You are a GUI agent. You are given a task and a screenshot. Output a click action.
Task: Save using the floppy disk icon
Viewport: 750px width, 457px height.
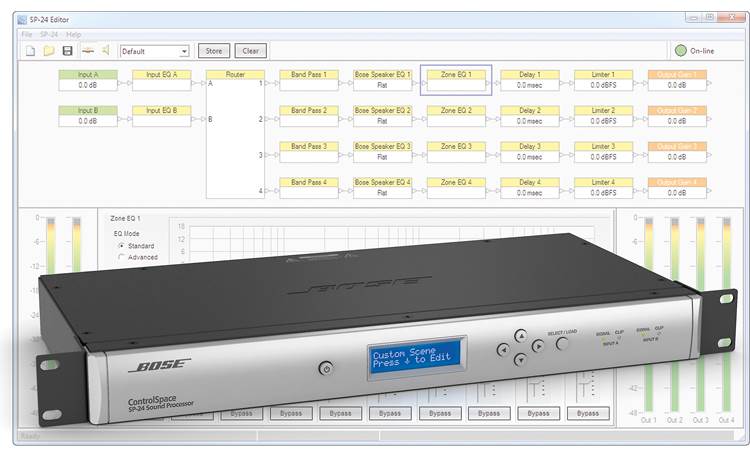[x=67, y=51]
